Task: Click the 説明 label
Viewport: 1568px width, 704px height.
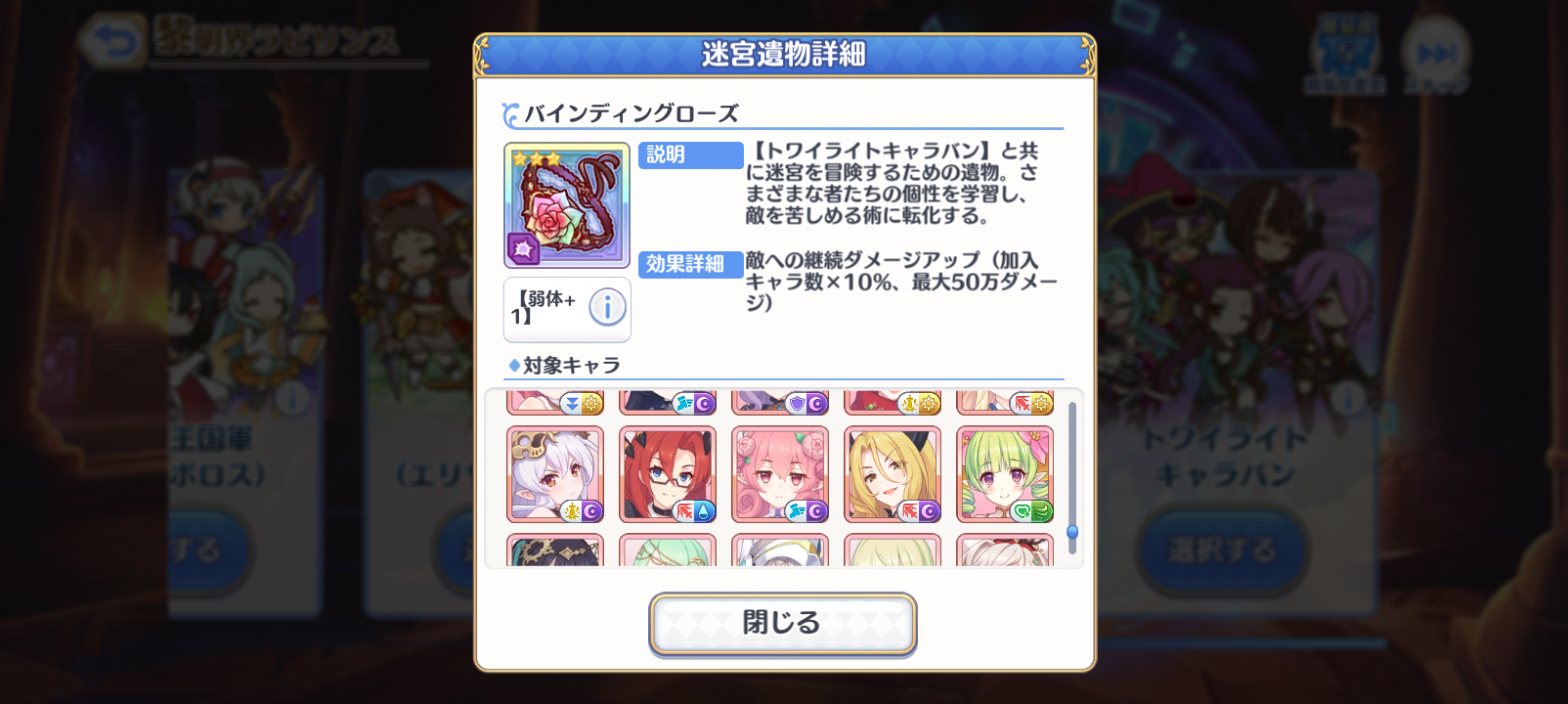Action: tap(690, 154)
